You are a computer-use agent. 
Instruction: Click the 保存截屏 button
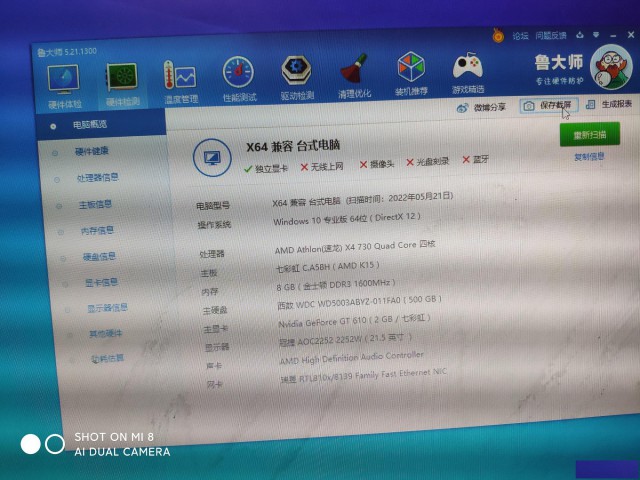[549, 105]
